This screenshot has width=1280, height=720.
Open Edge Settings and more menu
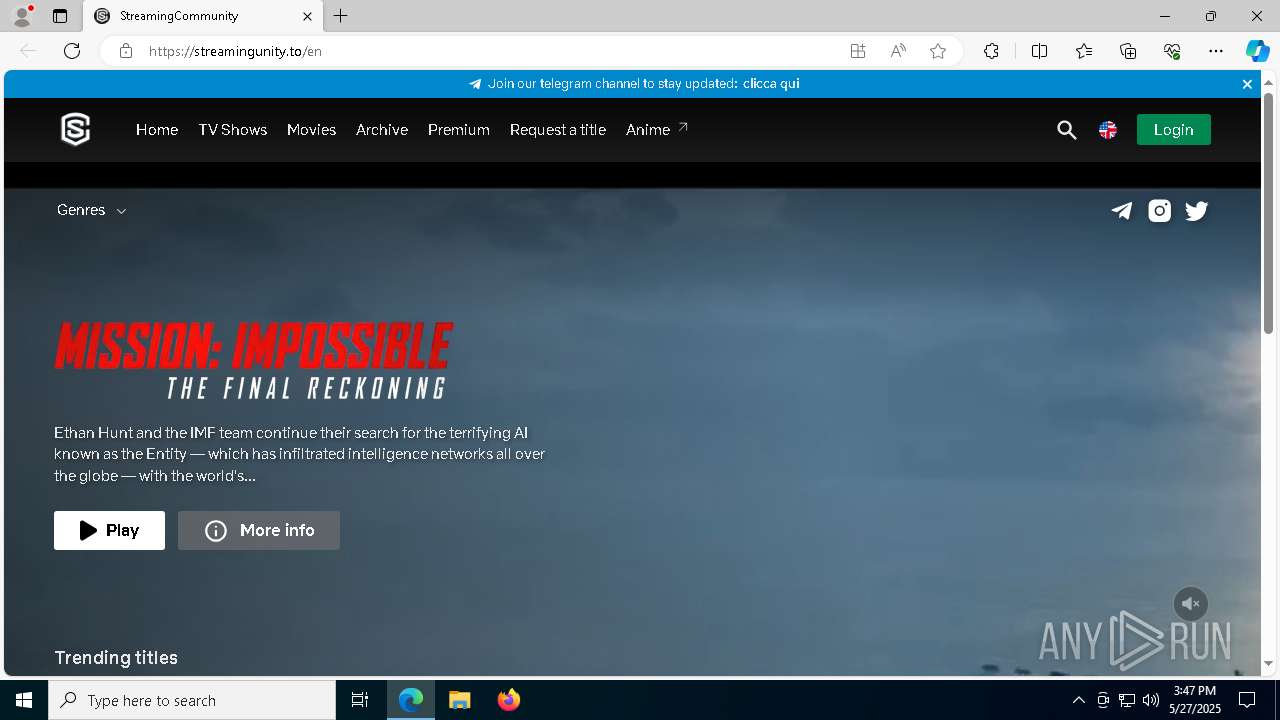coord(1216,51)
